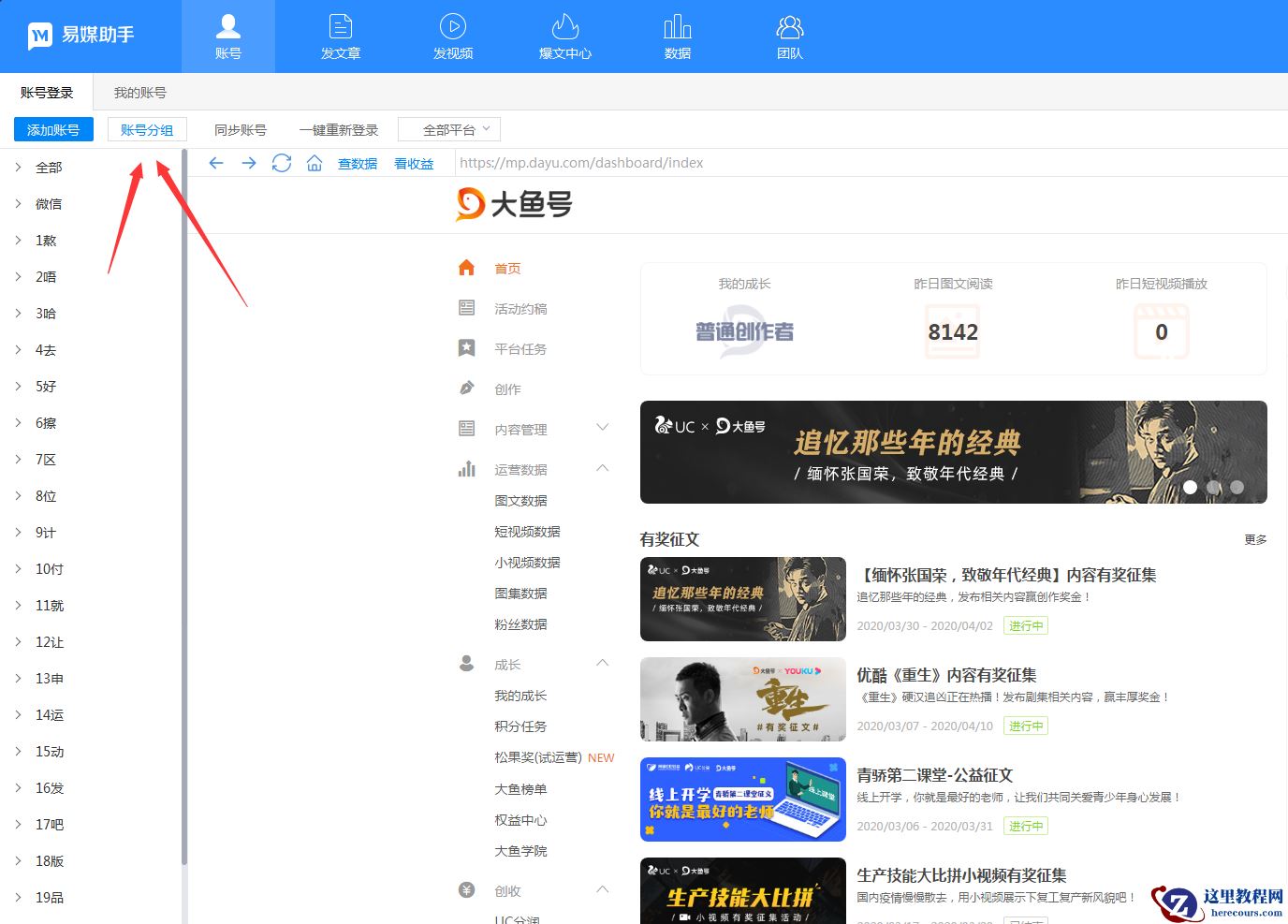
Task: Open the 缅怀张国荣 article contest title
Action: [1006, 575]
